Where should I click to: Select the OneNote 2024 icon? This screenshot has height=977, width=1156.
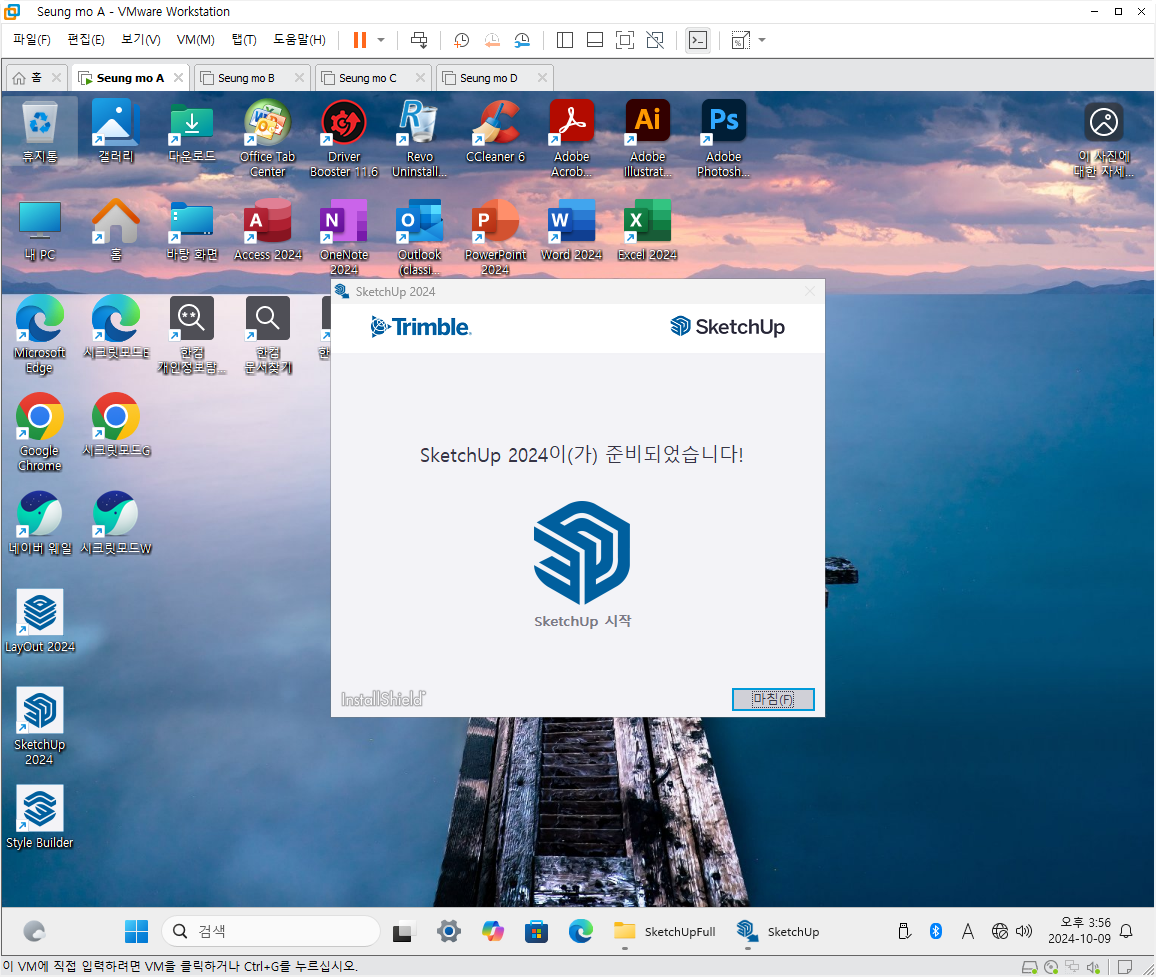coord(344,237)
